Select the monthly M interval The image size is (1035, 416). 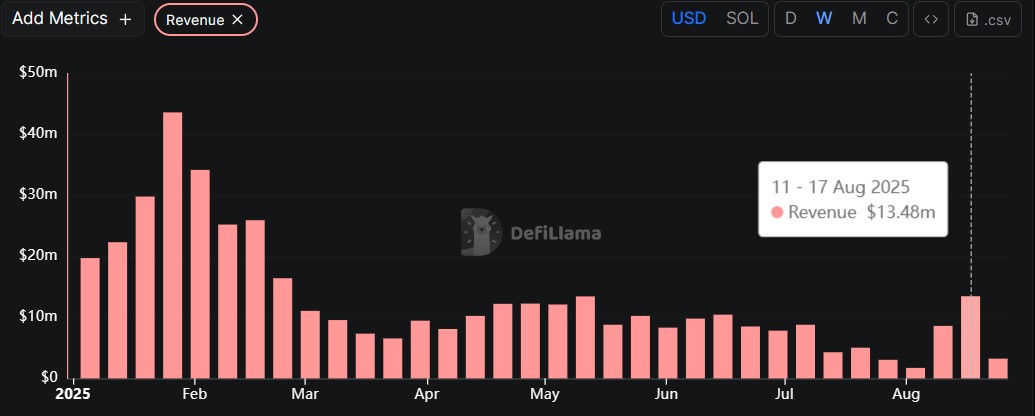pyautogui.click(x=859, y=19)
